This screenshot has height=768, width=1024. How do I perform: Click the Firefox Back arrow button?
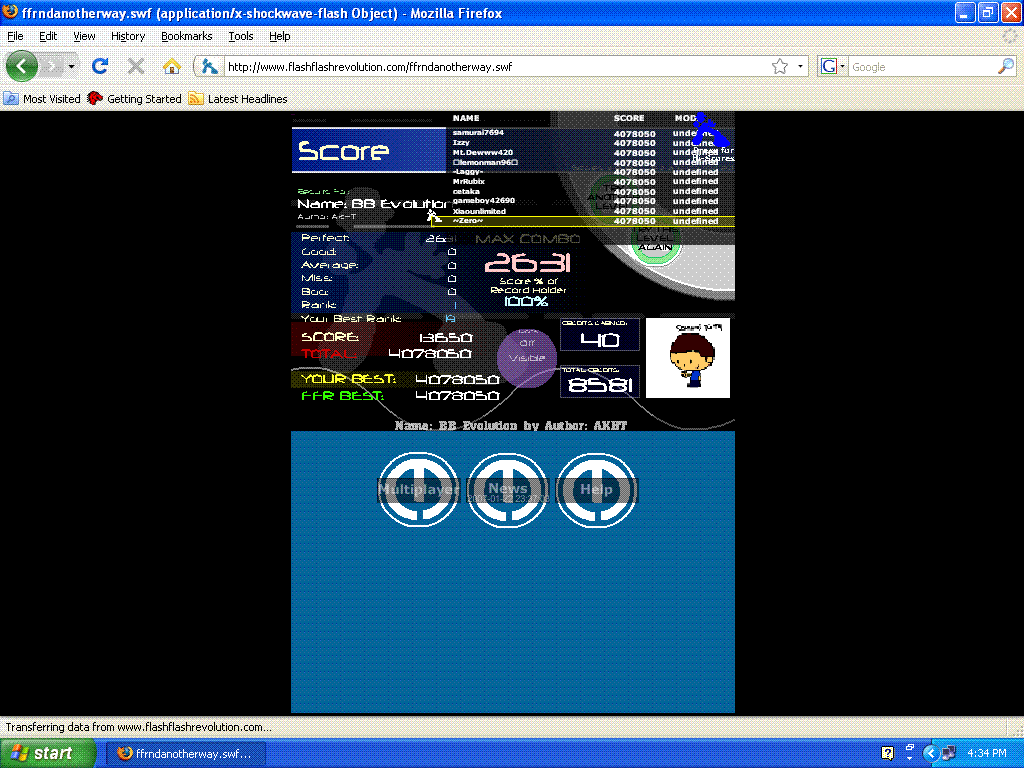pyautogui.click(x=22, y=67)
